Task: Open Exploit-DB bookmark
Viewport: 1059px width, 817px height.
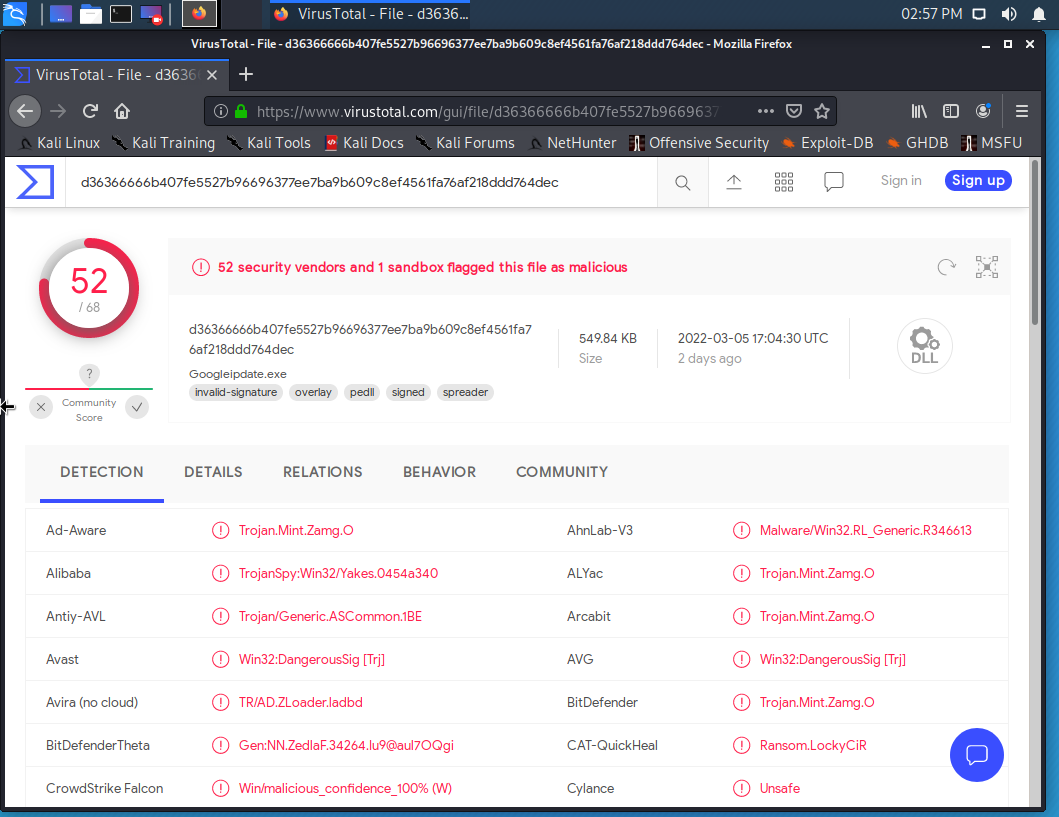Action: click(827, 143)
